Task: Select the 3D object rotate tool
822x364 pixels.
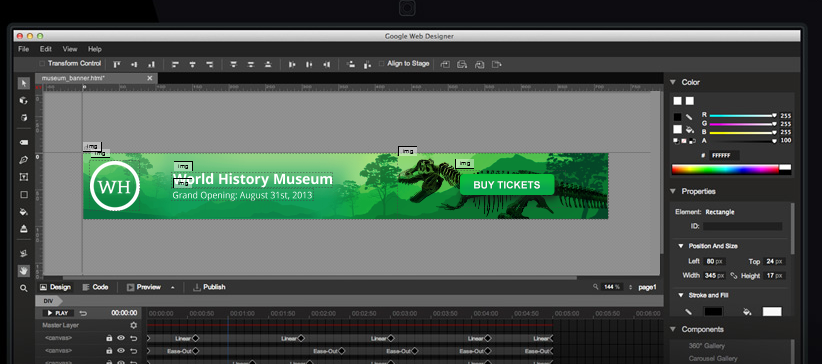Action: point(24,100)
